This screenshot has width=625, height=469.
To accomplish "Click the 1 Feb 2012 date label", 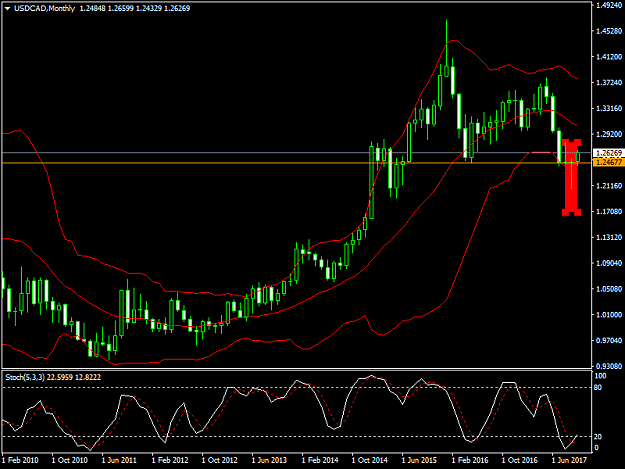I will [170, 460].
